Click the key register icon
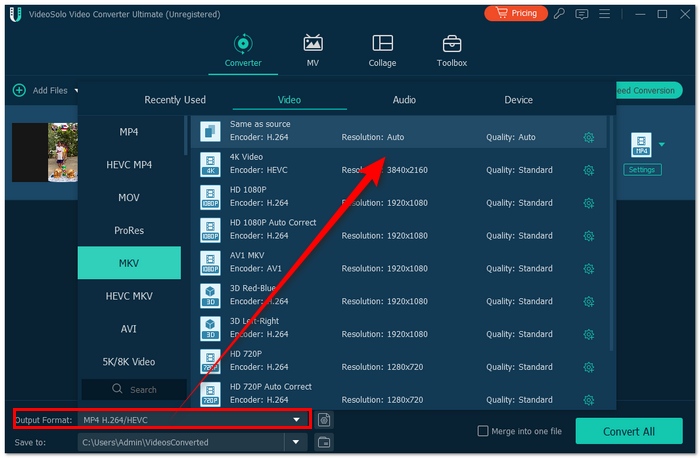The height and width of the screenshot is (458, 700). [x=559, y=14]
